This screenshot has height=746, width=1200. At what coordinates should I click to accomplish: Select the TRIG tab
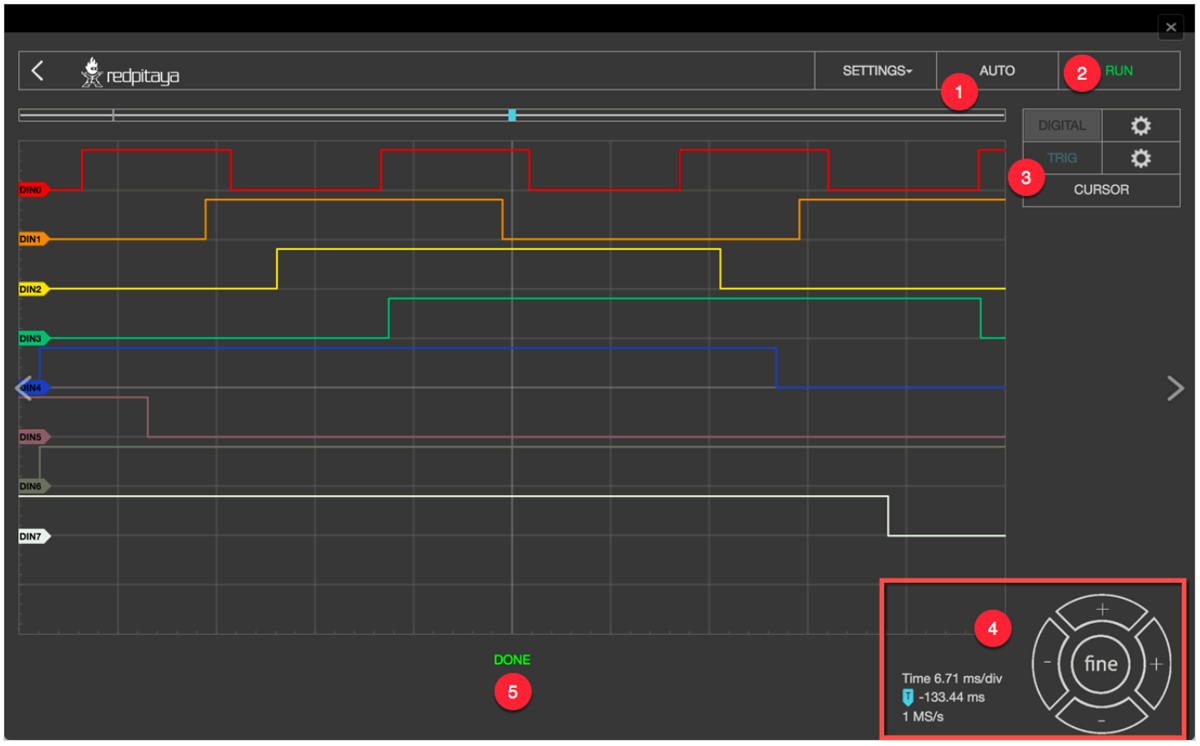coord(1061,158)
